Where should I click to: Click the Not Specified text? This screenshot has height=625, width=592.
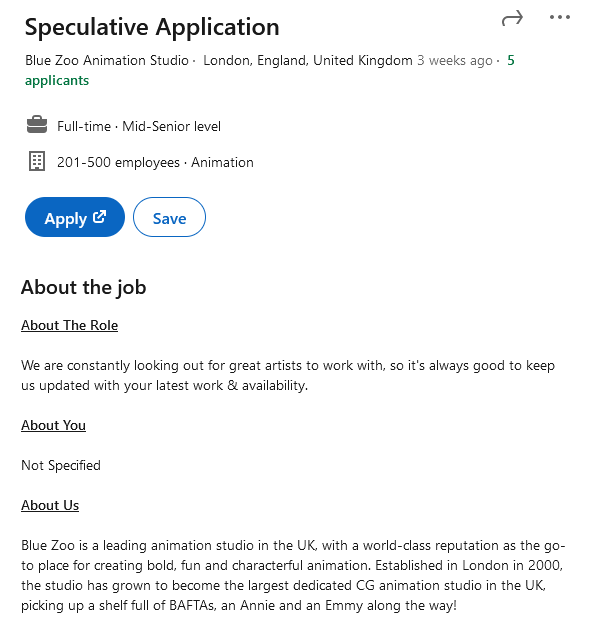tap(61, 466)
